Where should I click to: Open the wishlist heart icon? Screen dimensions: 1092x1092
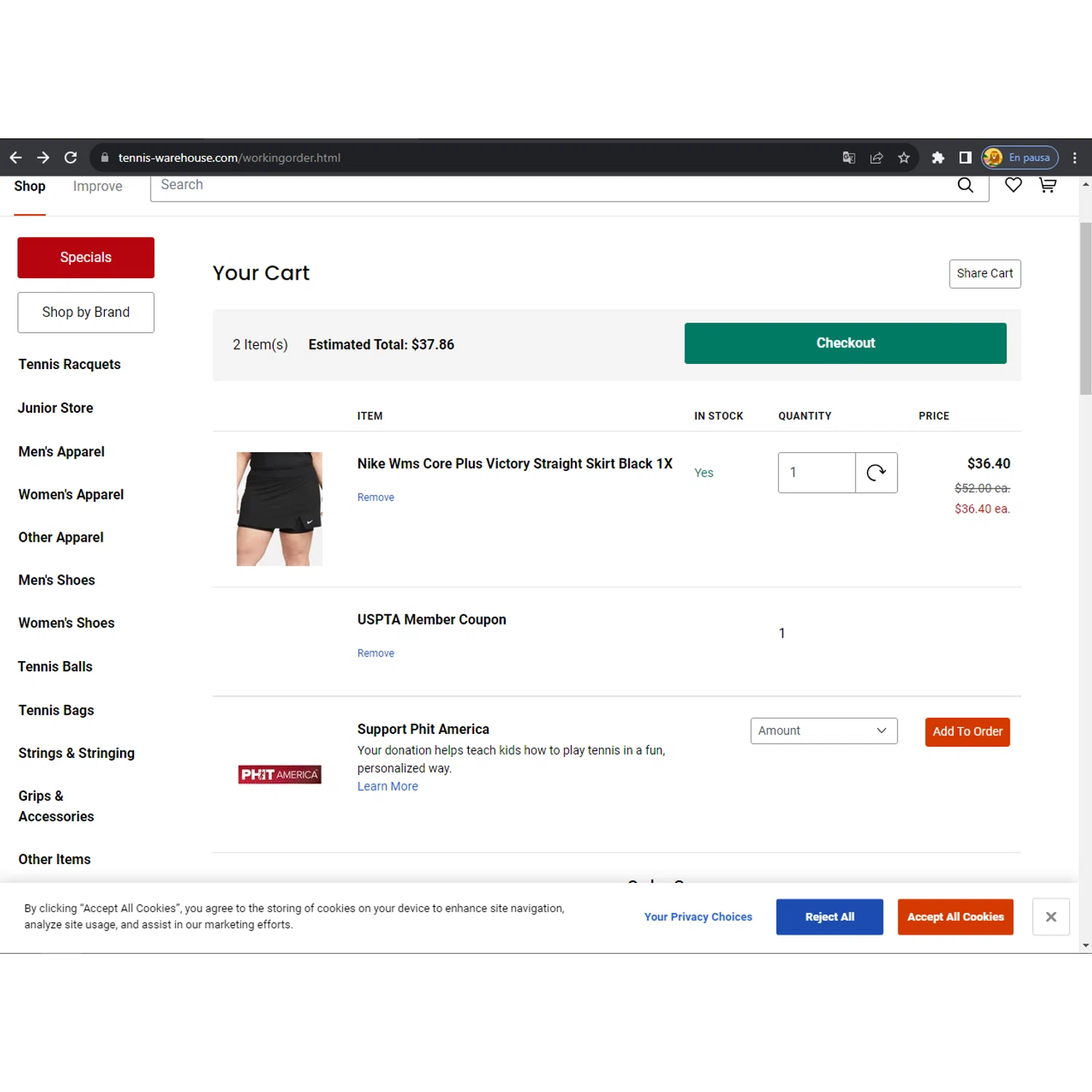click(x=1013, y=185)
